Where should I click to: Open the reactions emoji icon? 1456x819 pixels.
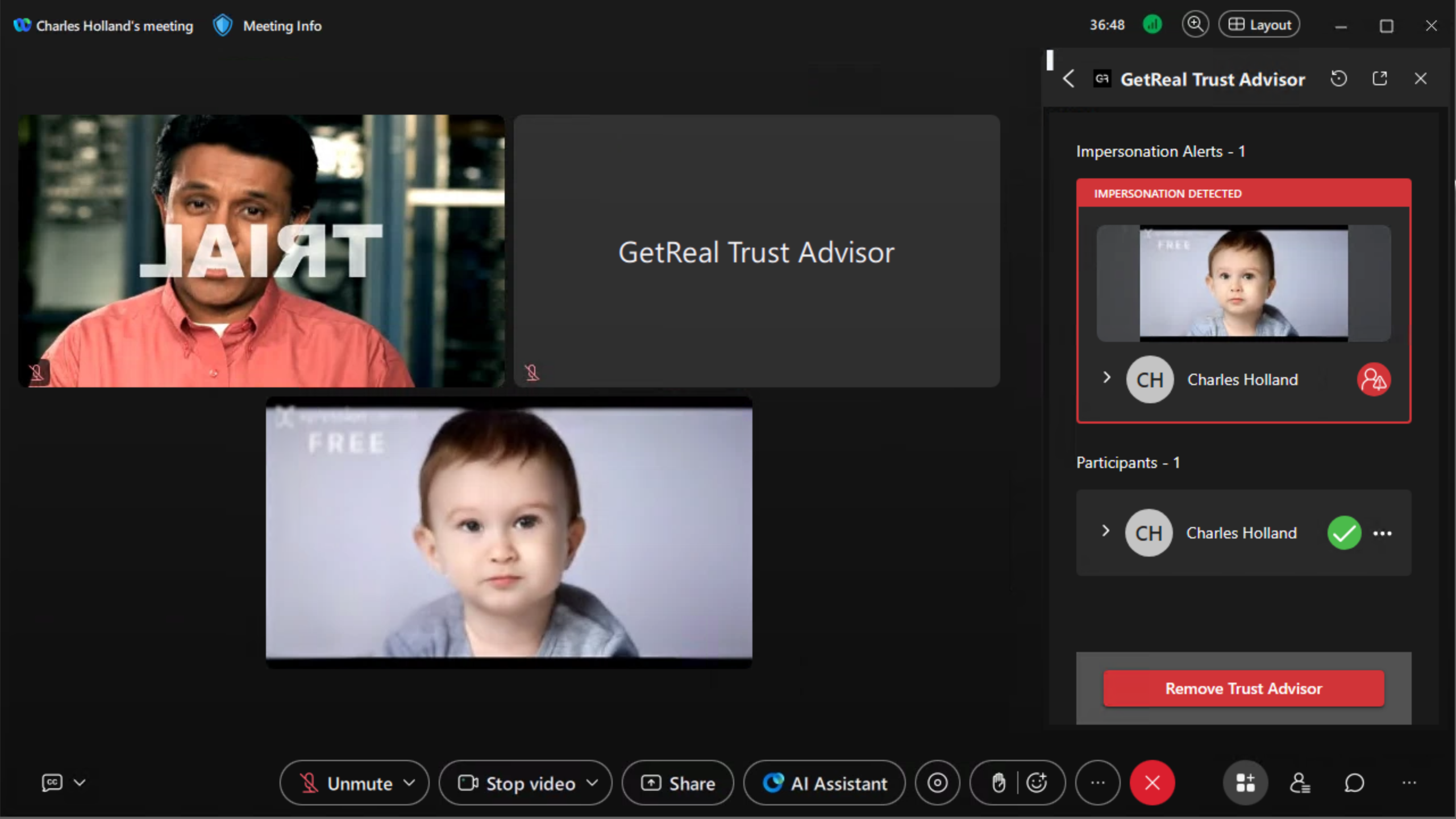pos(1037,783)
